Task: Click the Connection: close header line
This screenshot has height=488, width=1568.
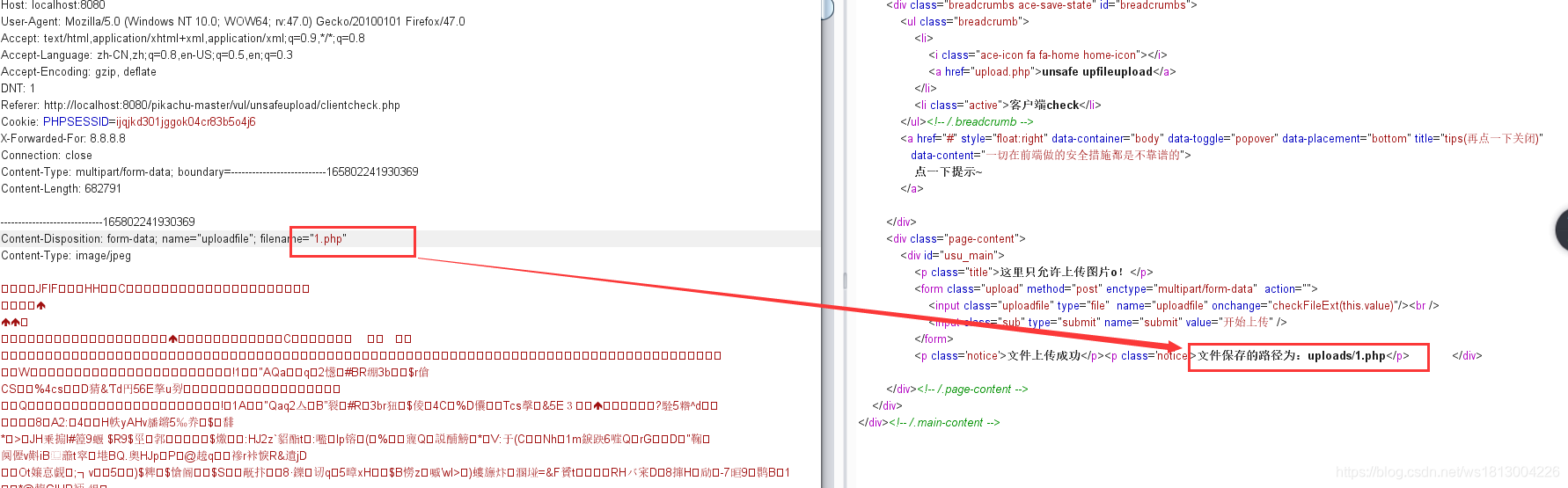Action: click(47, 155)
